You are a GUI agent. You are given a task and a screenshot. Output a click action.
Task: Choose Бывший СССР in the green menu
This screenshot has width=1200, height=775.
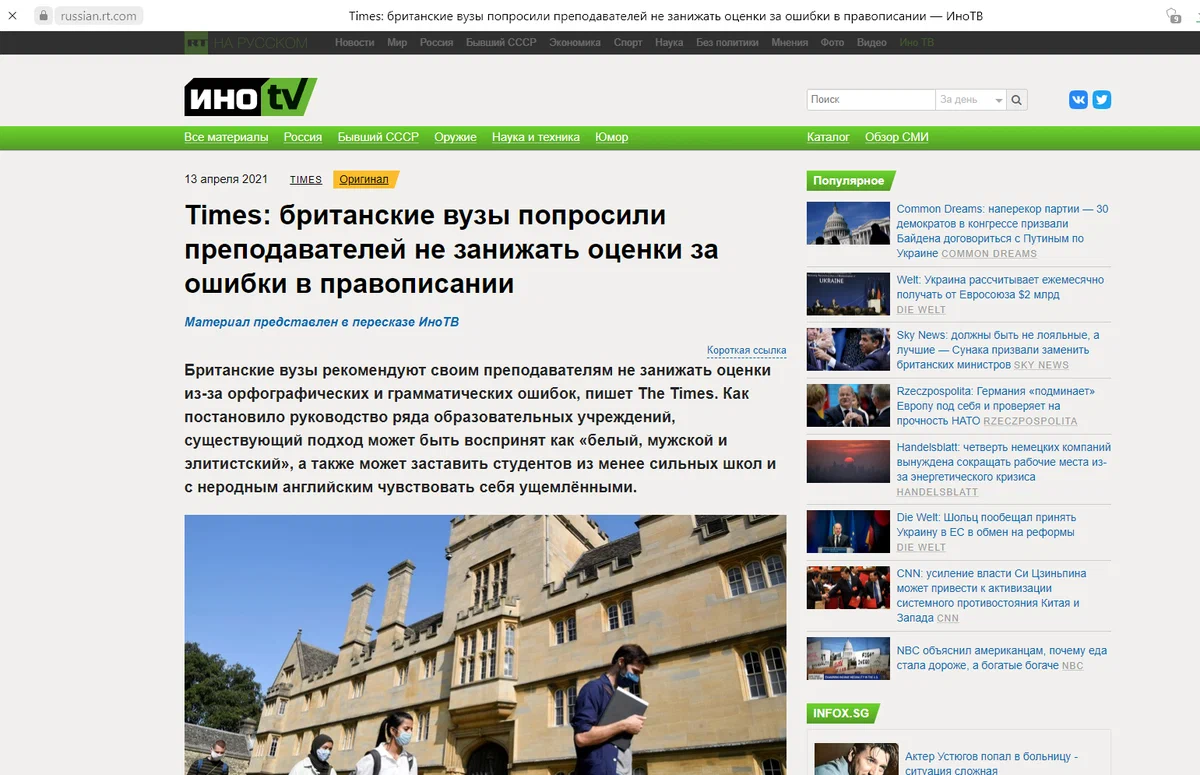(378, 137)
